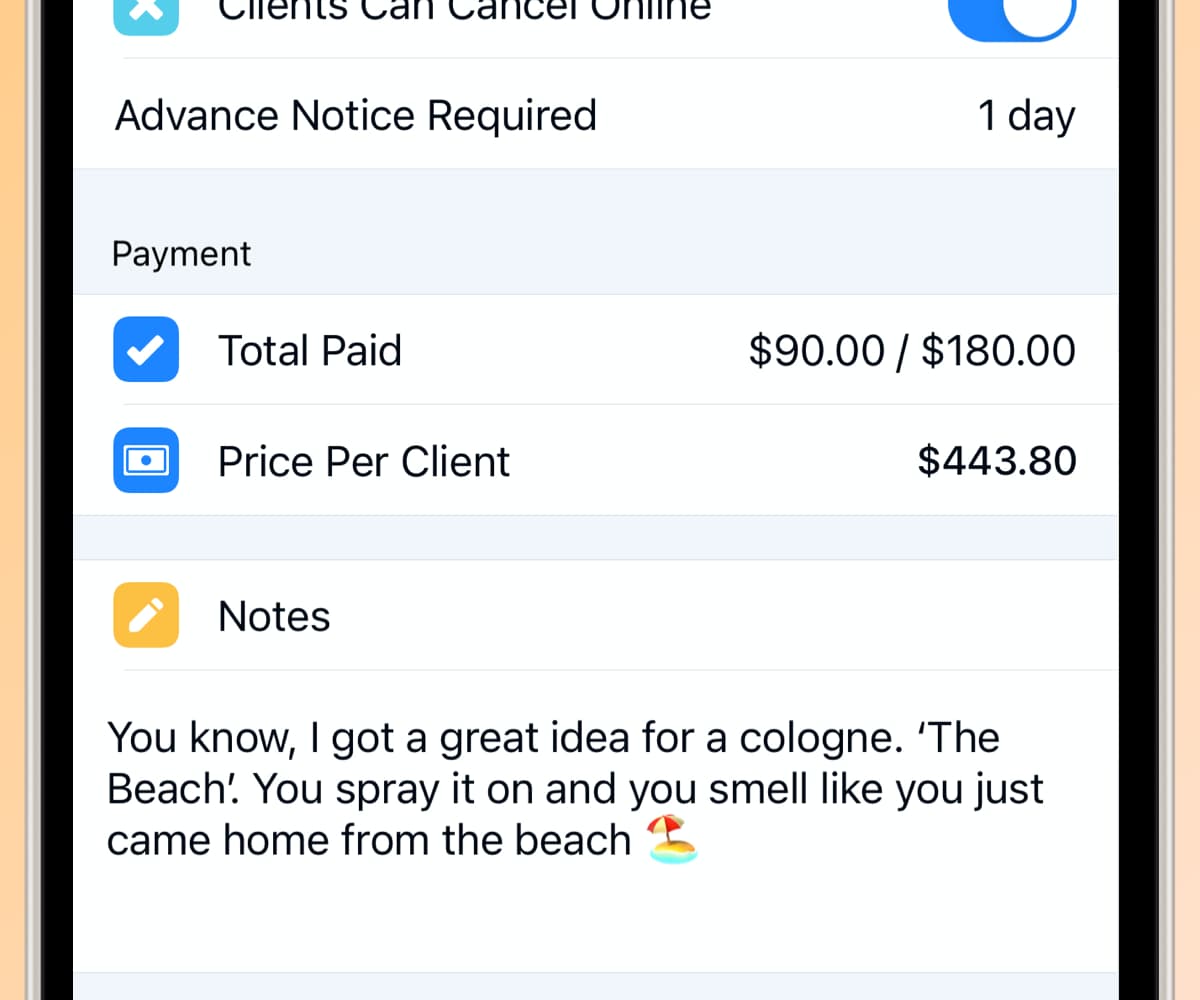The image size is (1200, 1000).
Task: Click the yellow pencil Notes icon
Action: tap(146, 615)
